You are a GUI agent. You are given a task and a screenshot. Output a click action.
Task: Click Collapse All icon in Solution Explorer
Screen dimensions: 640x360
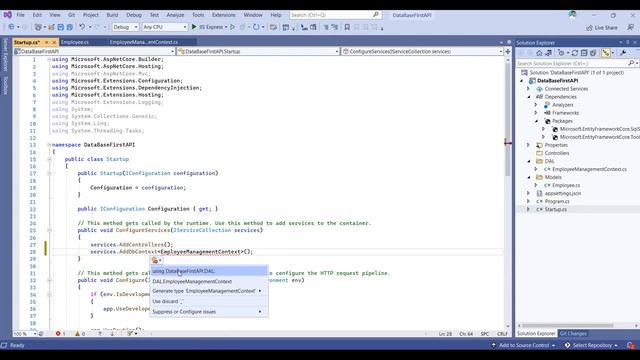(x=584, y=53)
